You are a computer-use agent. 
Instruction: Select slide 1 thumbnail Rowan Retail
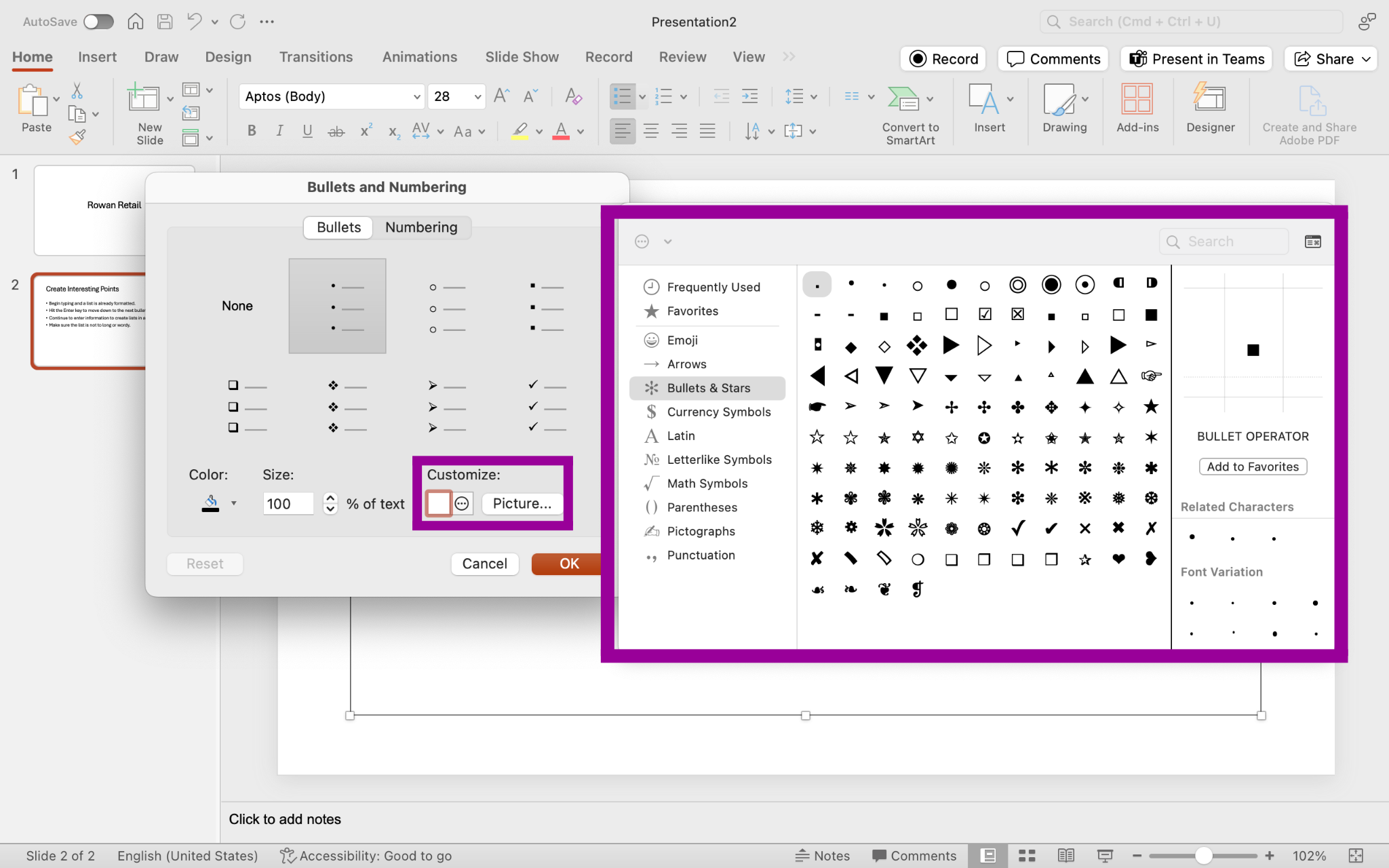coord(114,210)
